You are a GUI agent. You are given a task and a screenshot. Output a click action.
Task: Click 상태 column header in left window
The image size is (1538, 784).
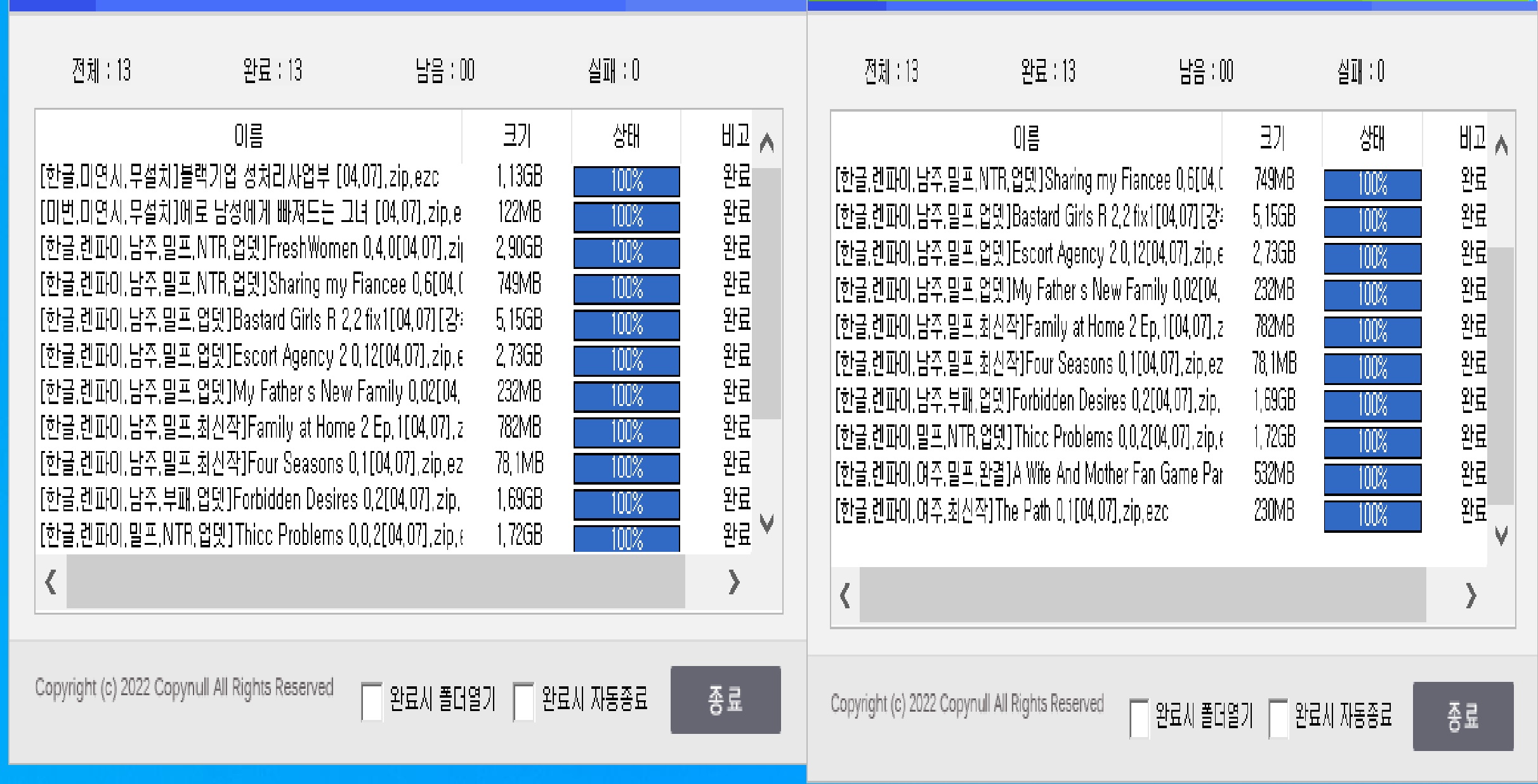tap(626, 136)
